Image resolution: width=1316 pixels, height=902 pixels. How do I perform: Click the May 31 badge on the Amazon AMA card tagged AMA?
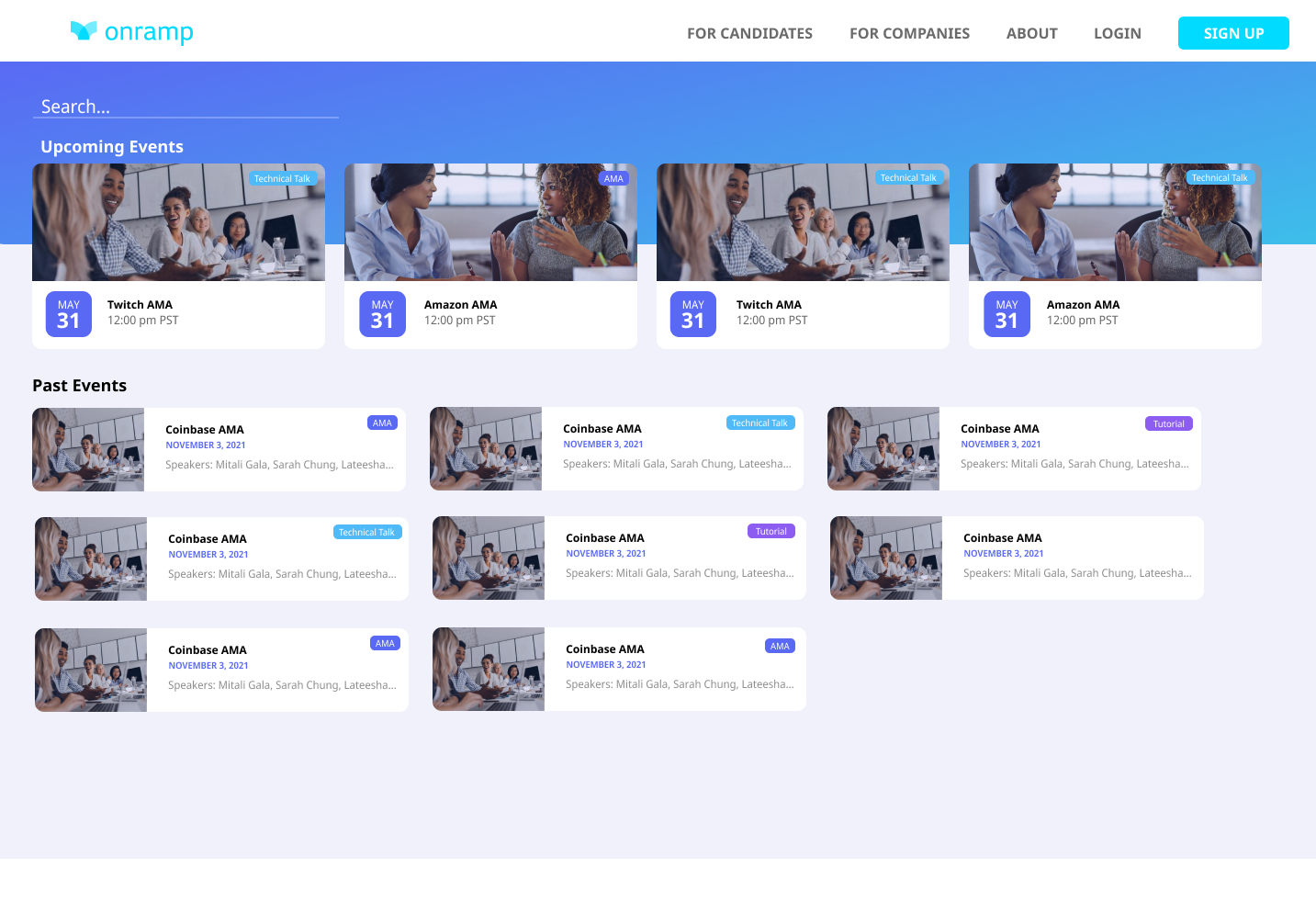click(x=382, y=314)
